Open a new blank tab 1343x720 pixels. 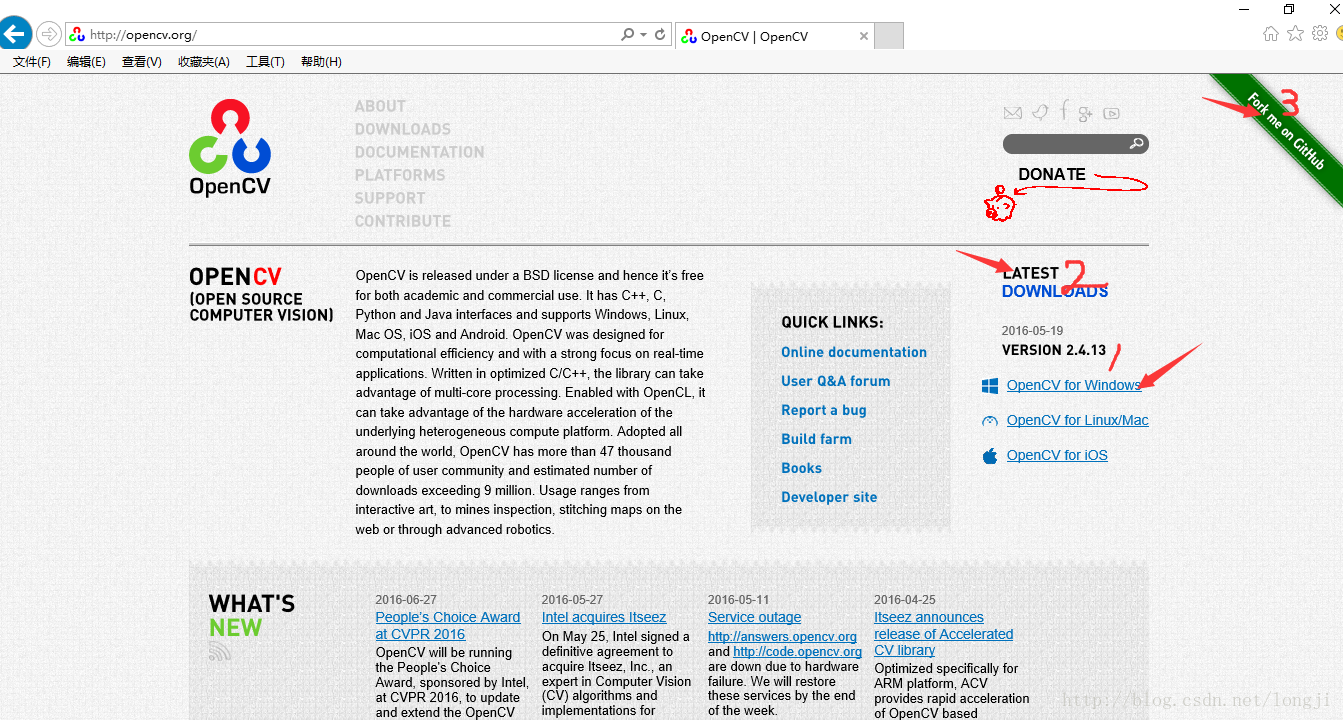(890, 36)
